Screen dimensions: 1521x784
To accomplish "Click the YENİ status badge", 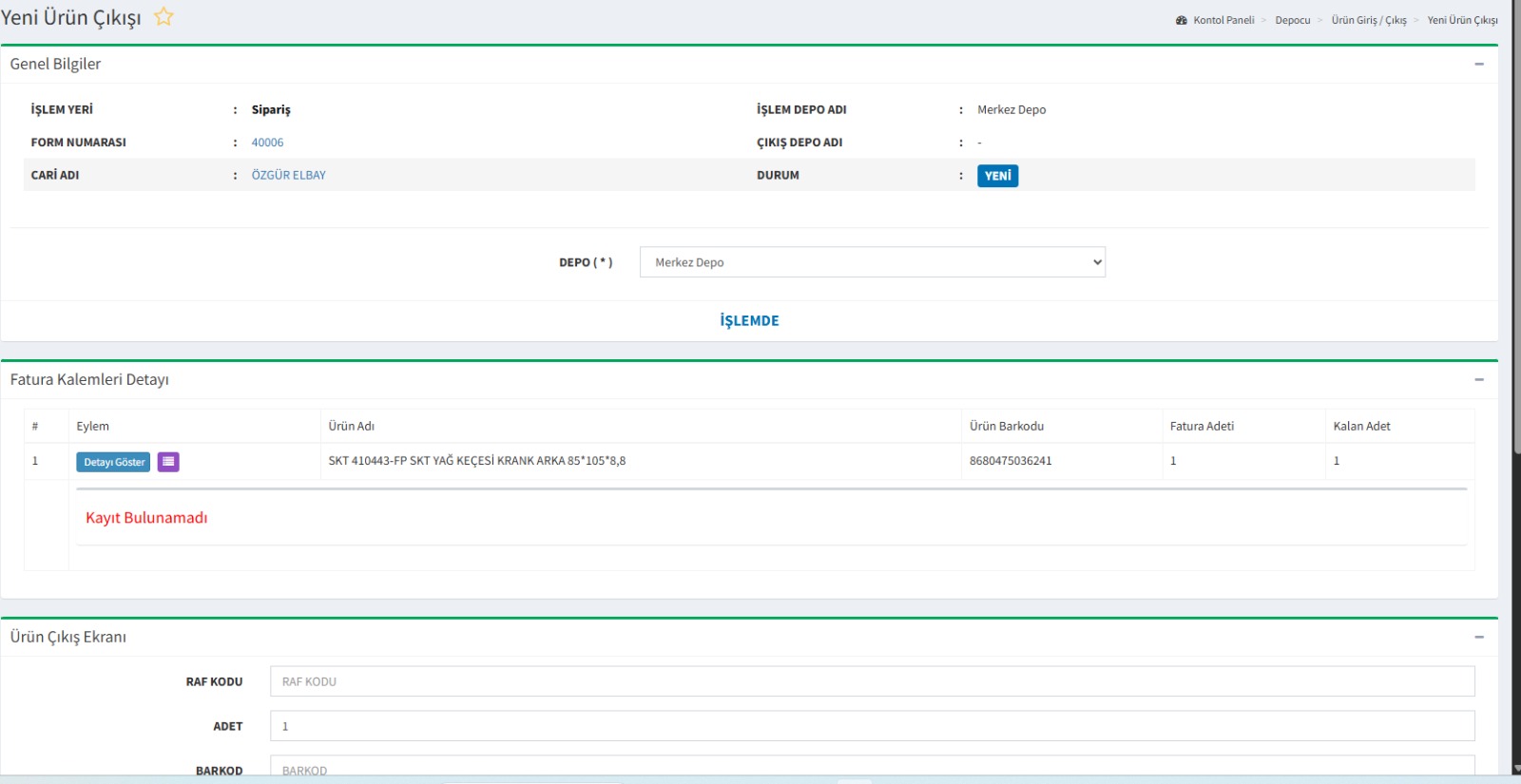I will point(997,176).
